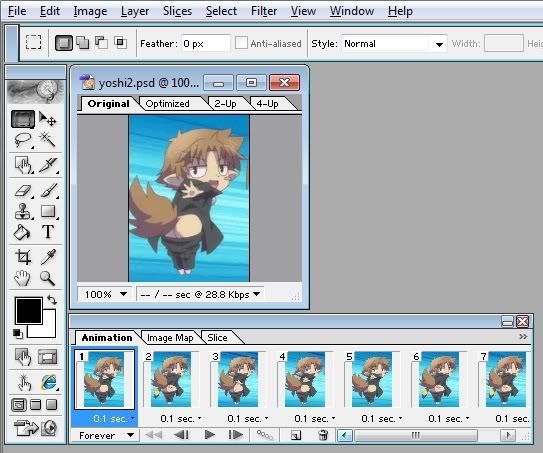Play the animation
Image resolution: width=543 pixels, height=453 pixels.
click(x=210, y=435)
